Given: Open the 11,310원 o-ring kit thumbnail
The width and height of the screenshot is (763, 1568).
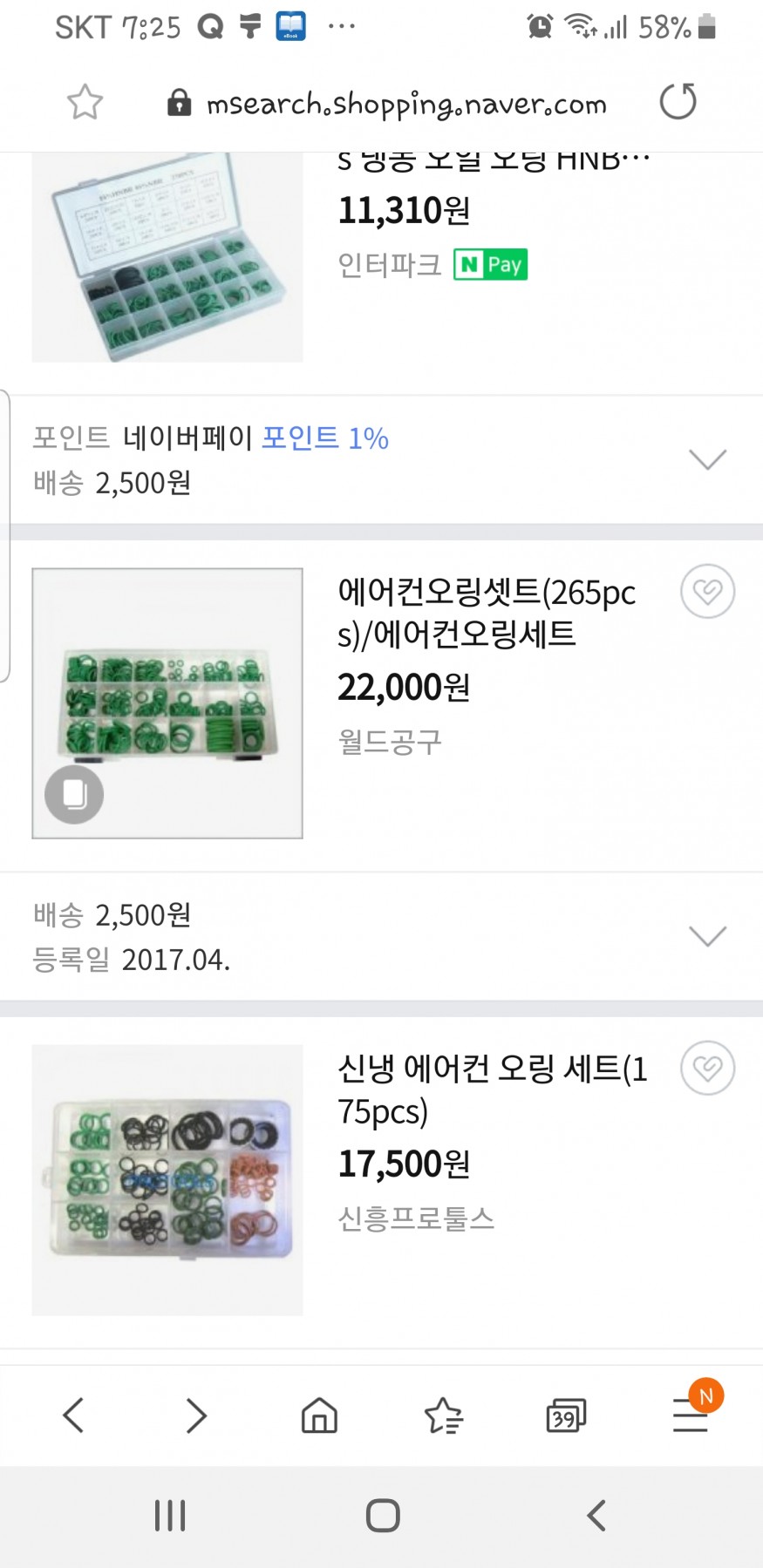Looking at the screenshot, I should coord(167,258).
